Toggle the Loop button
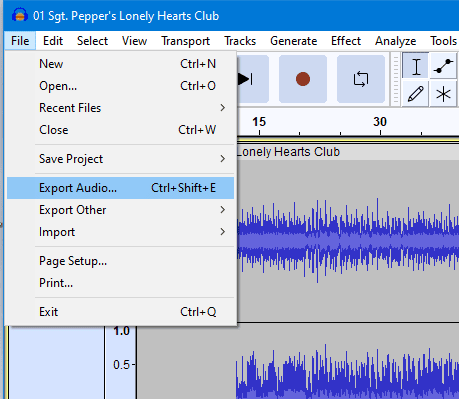Screen dimensions: 459x399 pos(361,79)
